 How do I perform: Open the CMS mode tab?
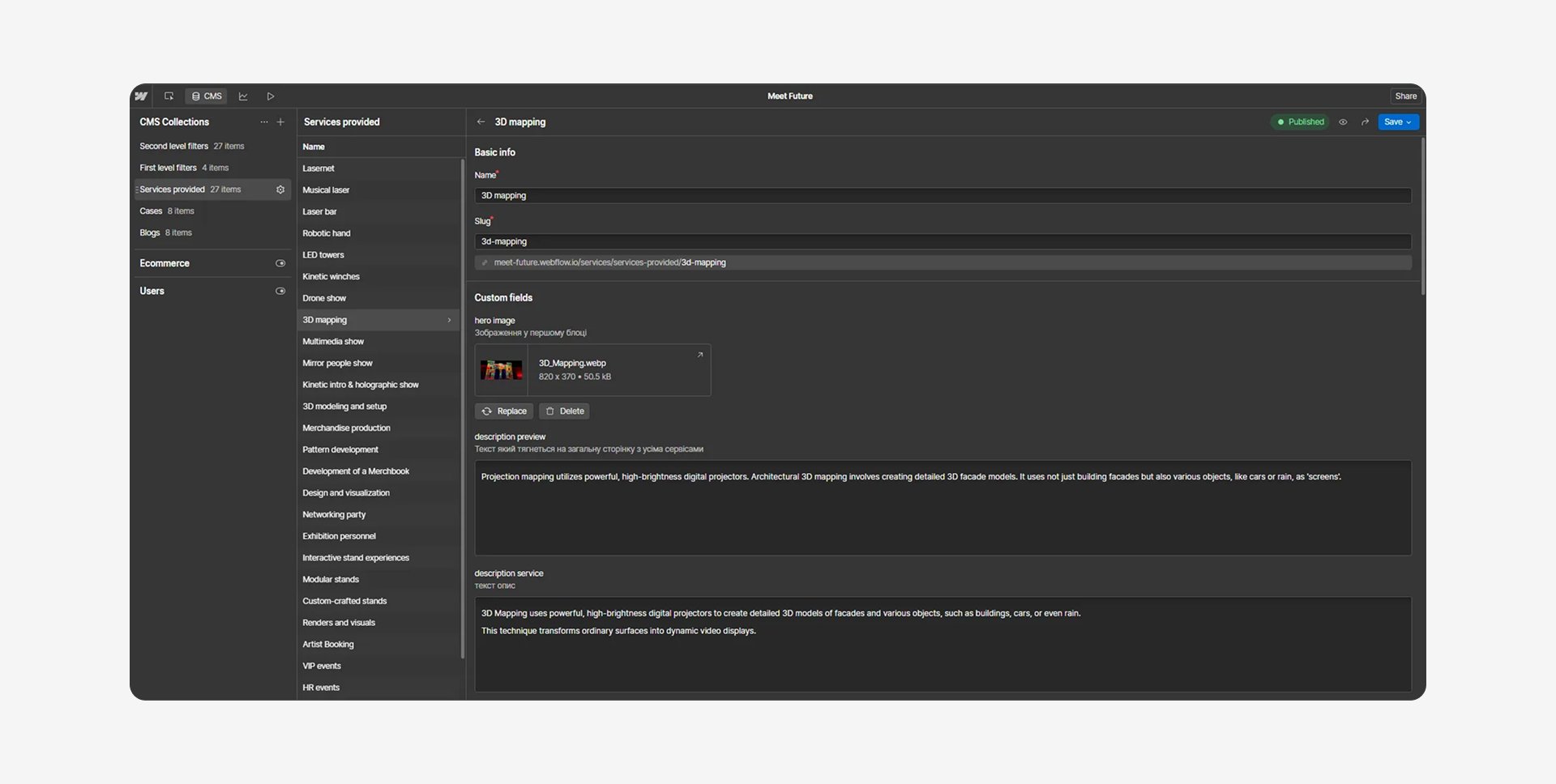tap(206, 96)
